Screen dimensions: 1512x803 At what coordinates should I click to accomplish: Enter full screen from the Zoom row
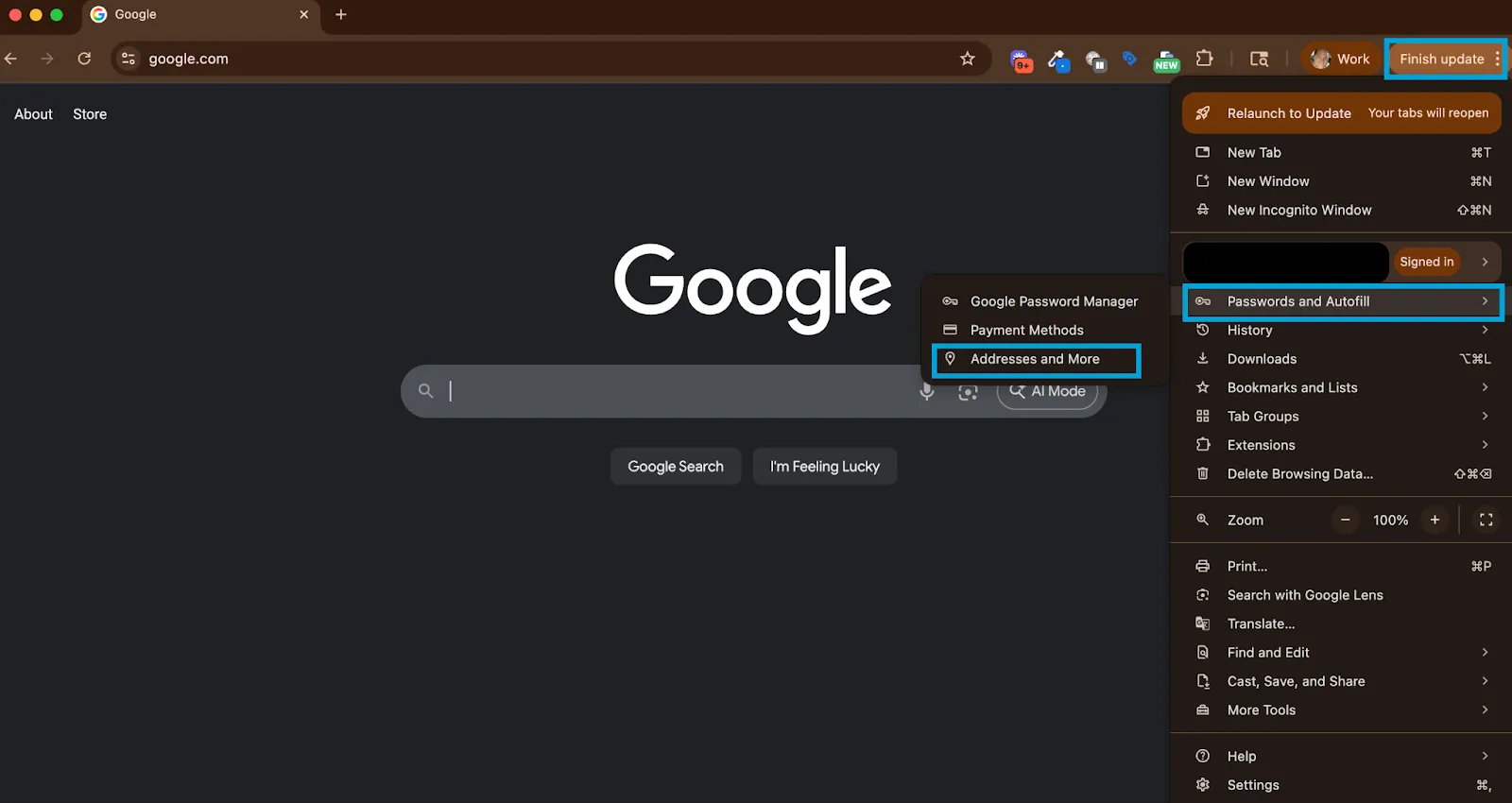[1486, 520]
